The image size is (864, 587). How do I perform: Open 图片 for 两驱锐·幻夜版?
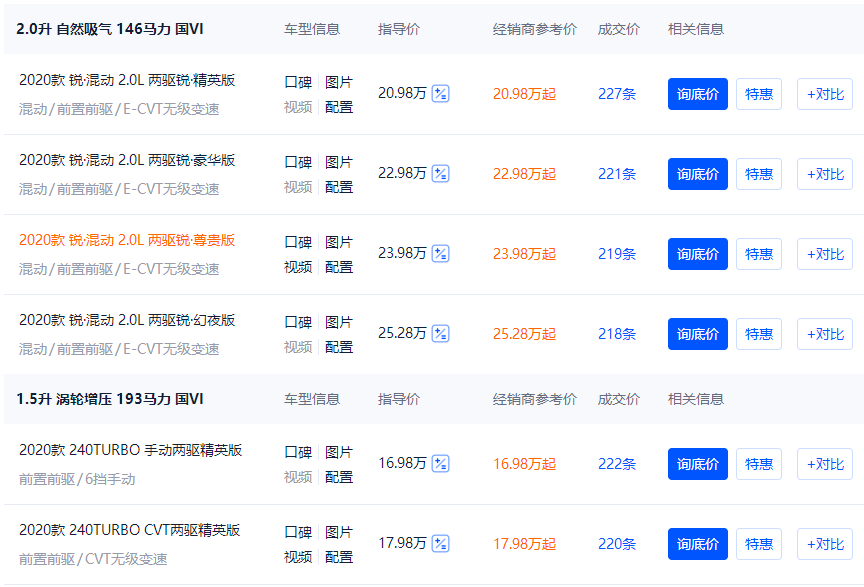(x=339, y=322)
